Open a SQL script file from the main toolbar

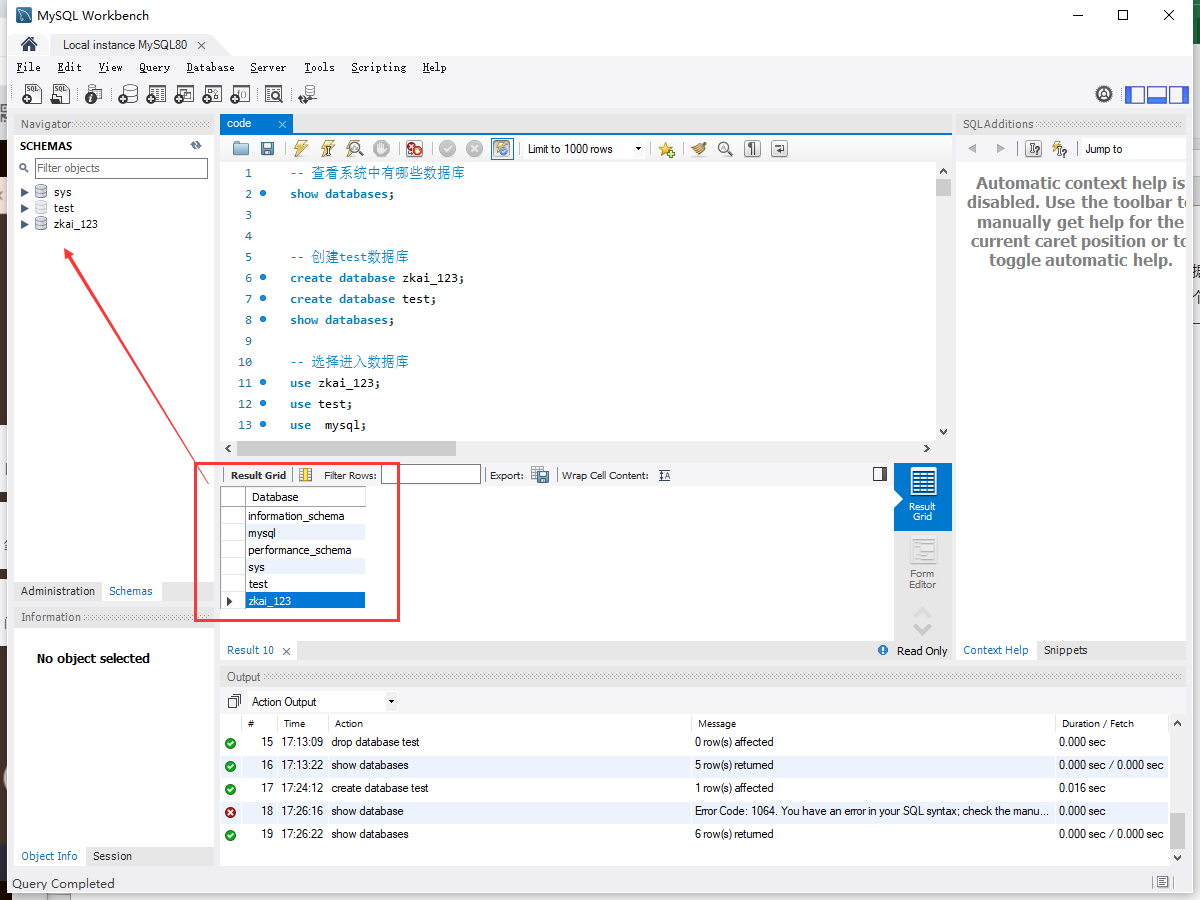click(x=61, y=94)
